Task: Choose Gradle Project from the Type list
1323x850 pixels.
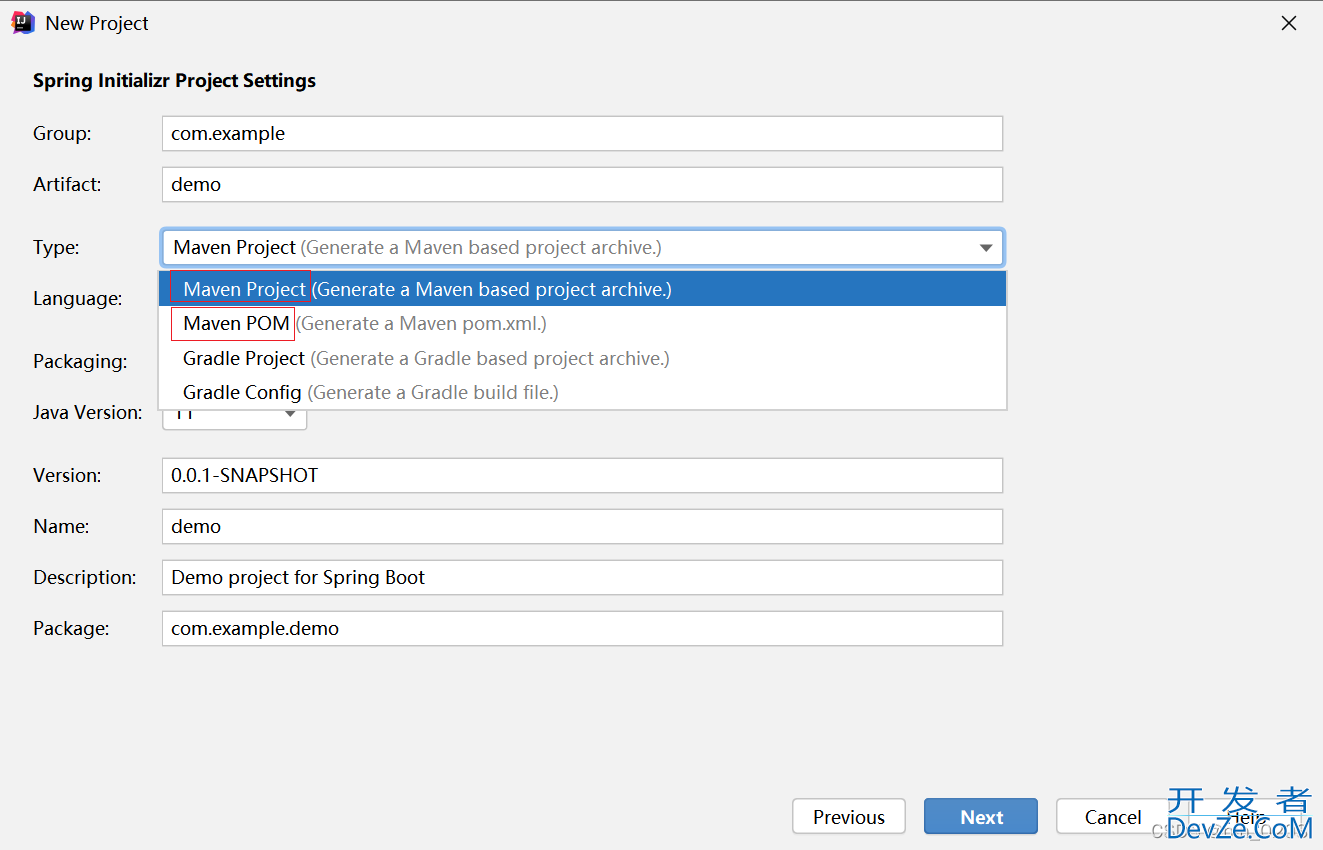Action: coord(582,358)
